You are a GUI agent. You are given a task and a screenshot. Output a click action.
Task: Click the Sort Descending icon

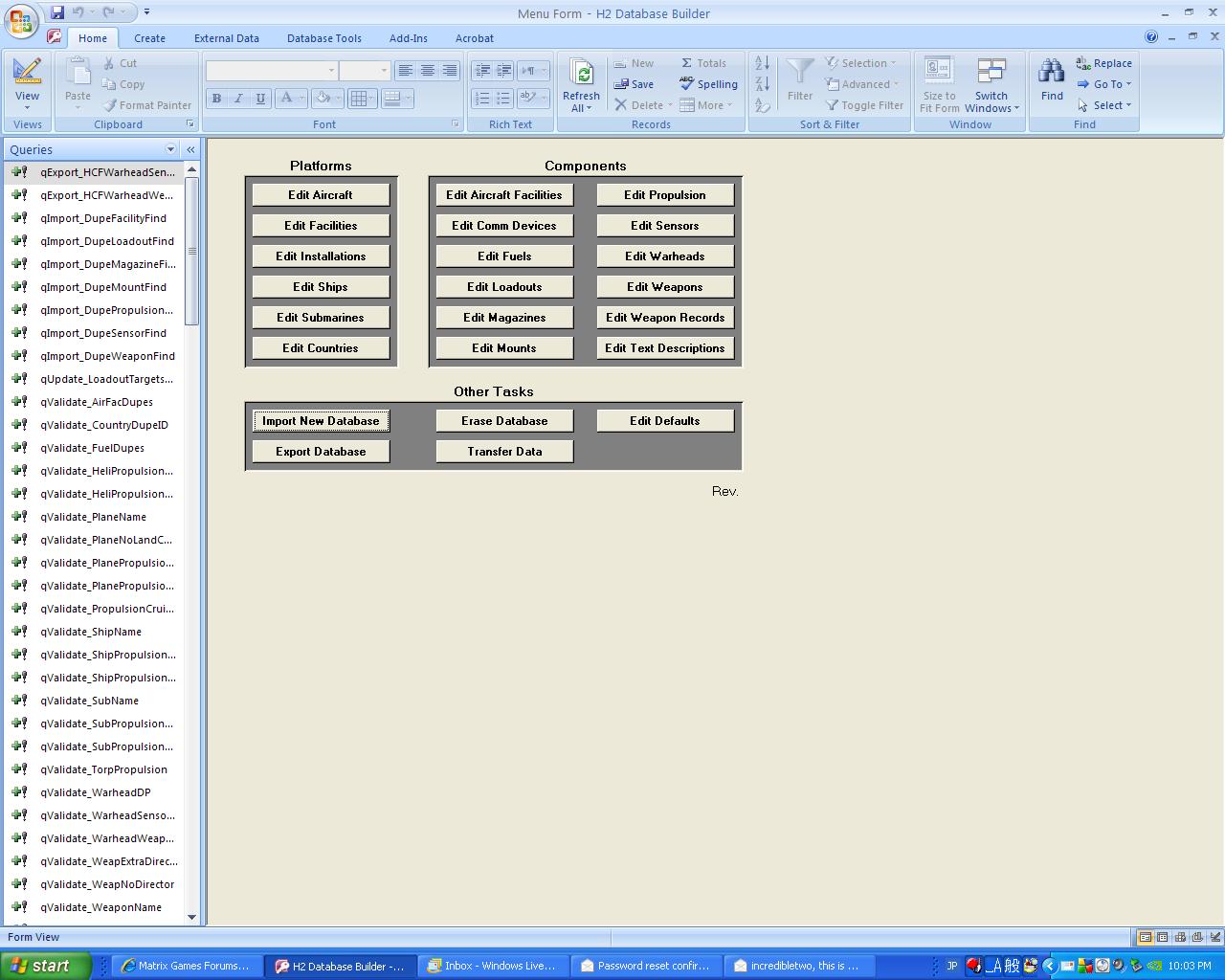click(762, 84)
